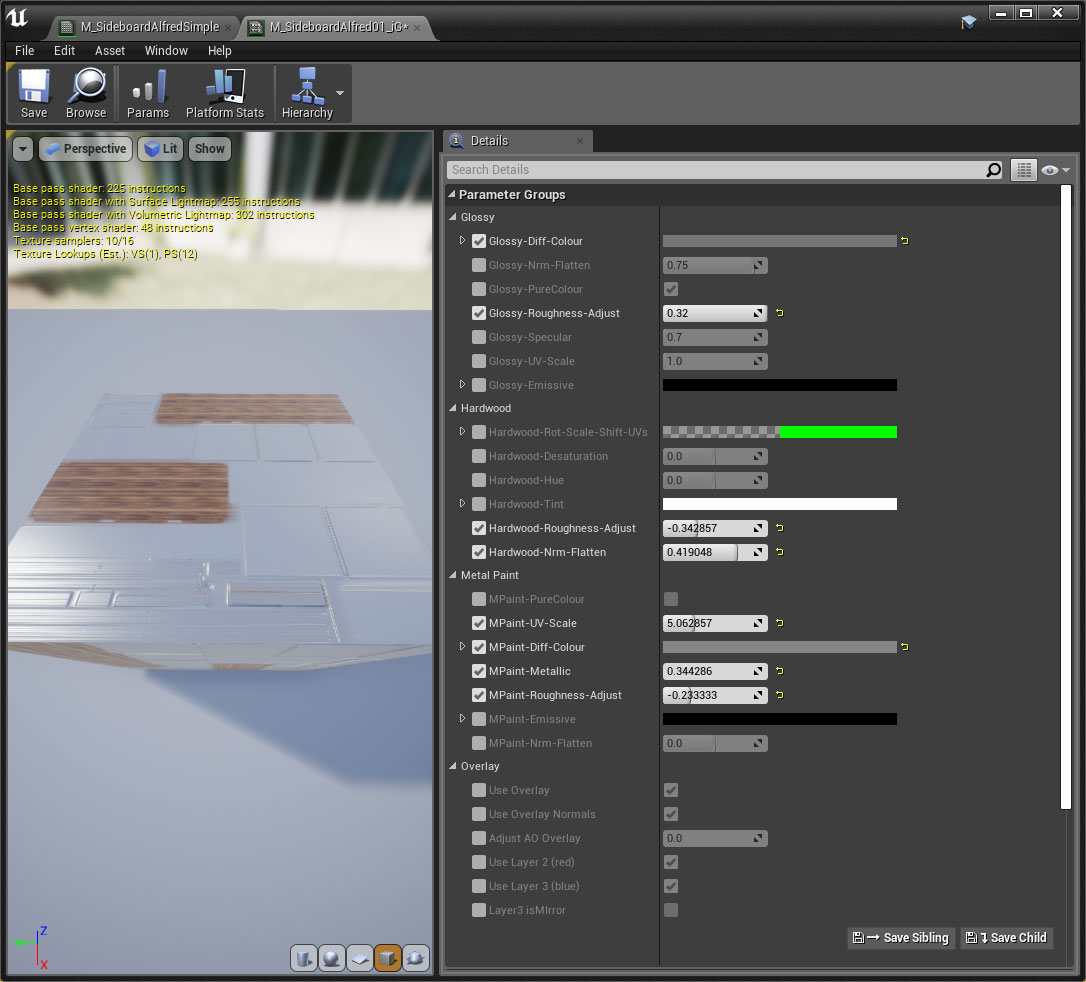The image size is (1086, 982).
Task: Click the MPaint-Diff-Colour grey swatch
Action: coord(779,647)
